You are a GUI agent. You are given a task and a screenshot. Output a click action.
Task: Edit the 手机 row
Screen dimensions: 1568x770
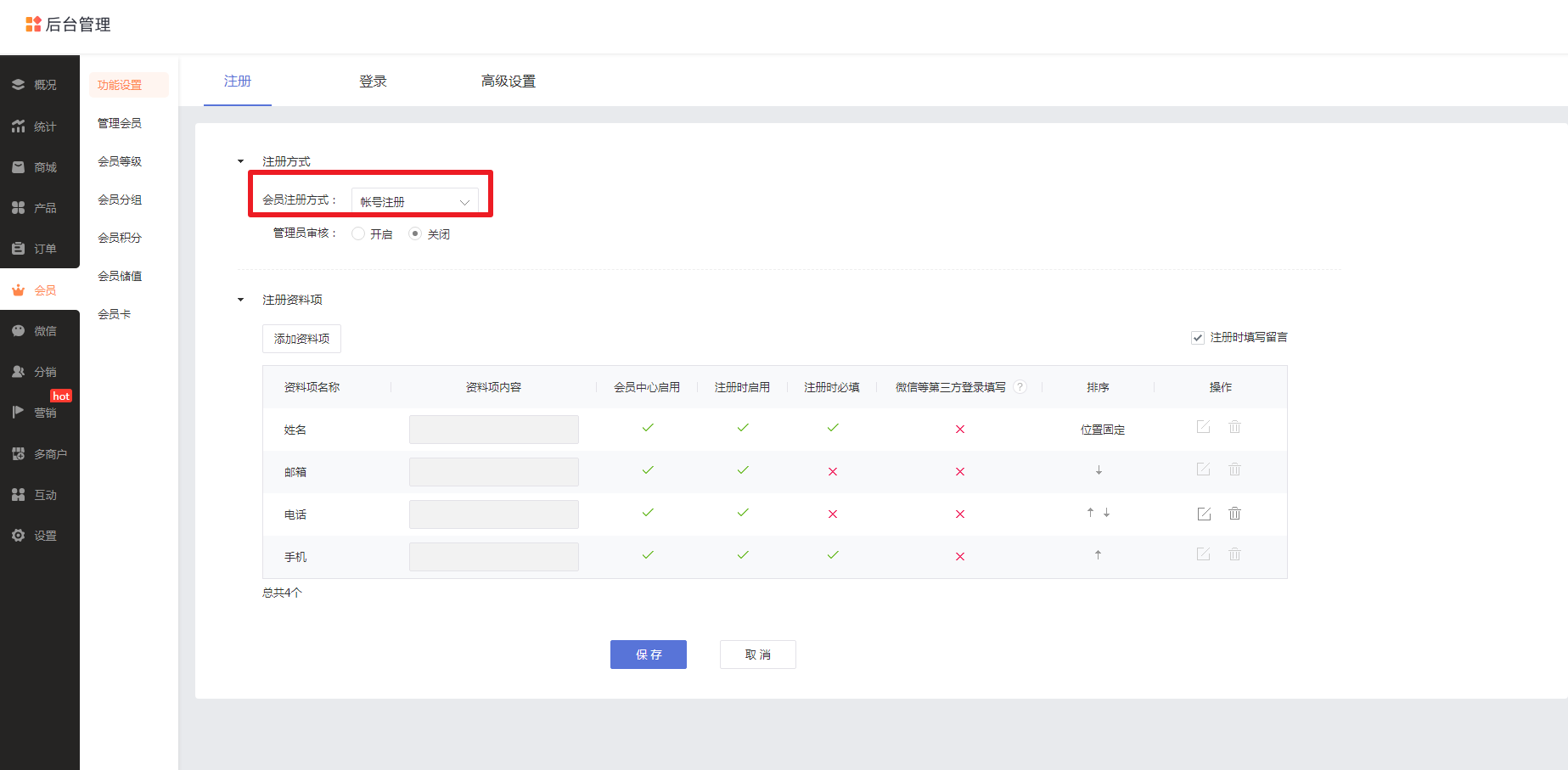pos(1204,554)
